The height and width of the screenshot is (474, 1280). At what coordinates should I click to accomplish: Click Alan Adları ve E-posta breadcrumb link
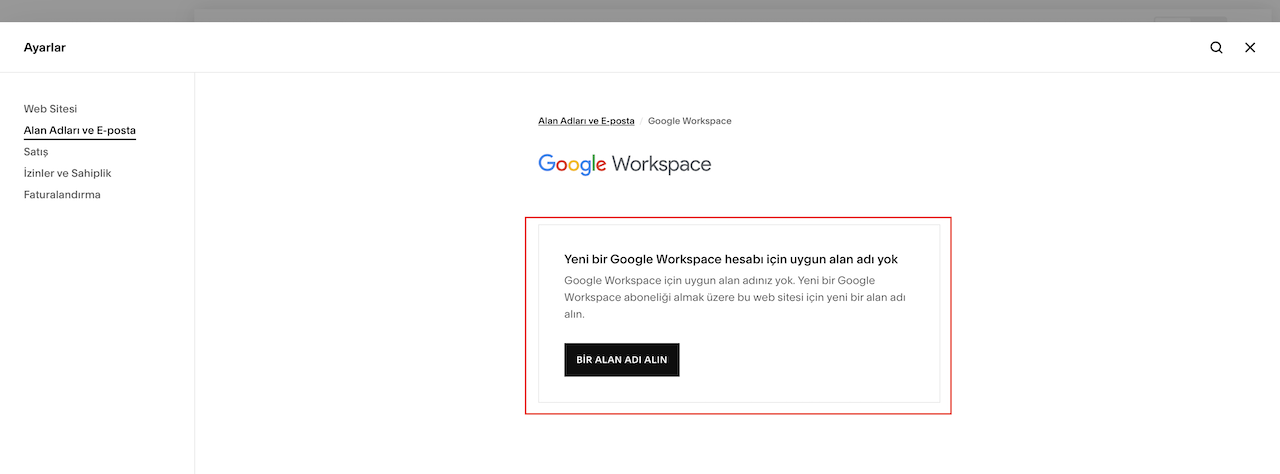[586, 121]
